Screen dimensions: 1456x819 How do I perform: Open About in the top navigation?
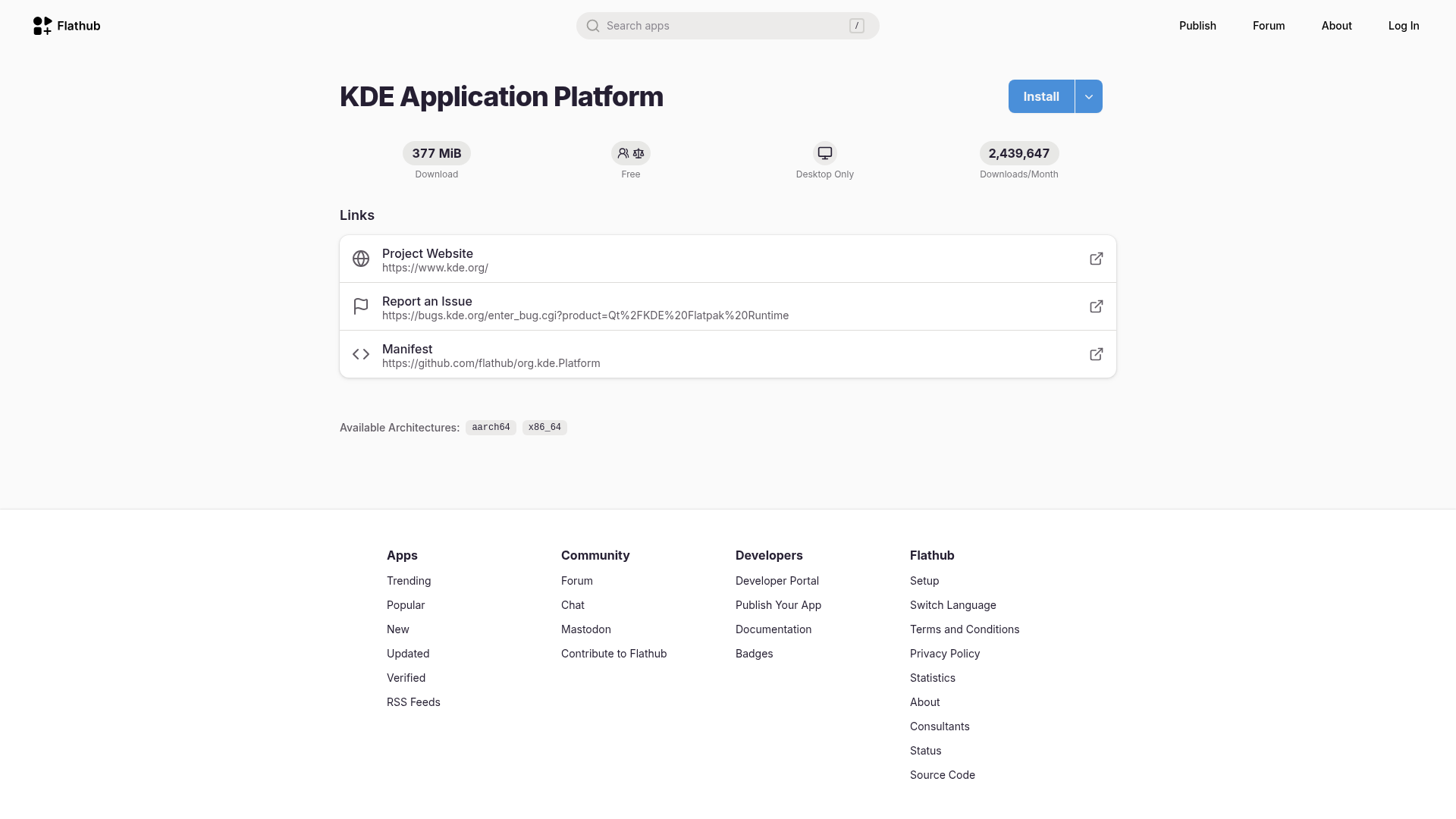tap(1336, 26)
